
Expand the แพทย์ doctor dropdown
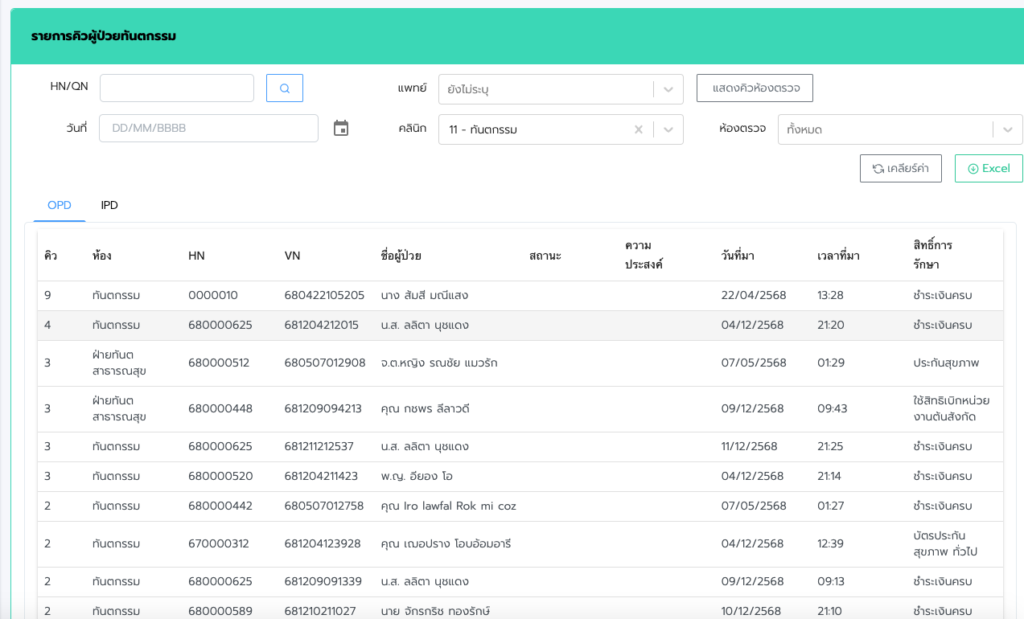click(668, 89)
